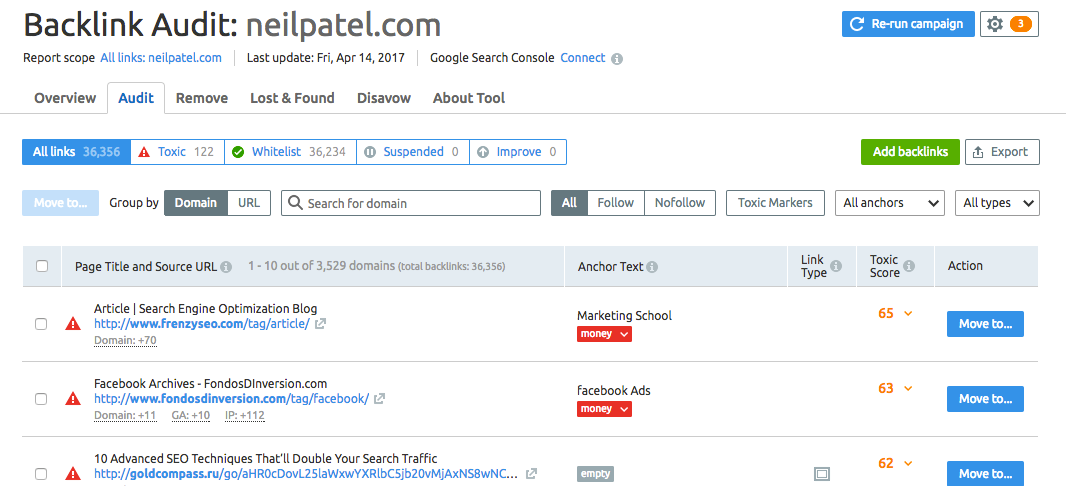Check the frenzyseo.com row checkbox
The height and width of the screenshot is (486, 1066).
pyautogui.click(x=41, y=324)
